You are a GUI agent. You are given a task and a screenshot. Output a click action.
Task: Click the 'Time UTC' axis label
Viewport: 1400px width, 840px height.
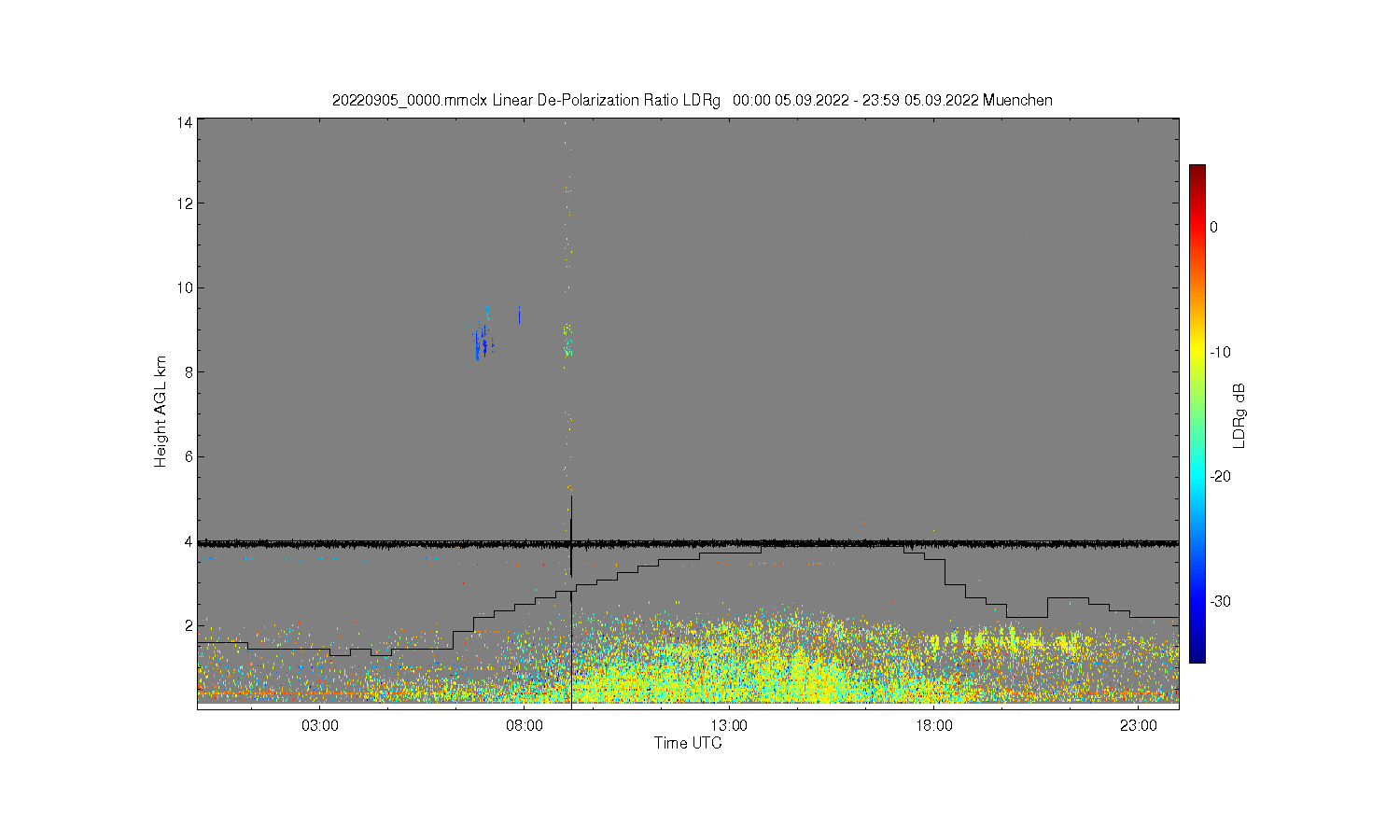tap(688, 743)
